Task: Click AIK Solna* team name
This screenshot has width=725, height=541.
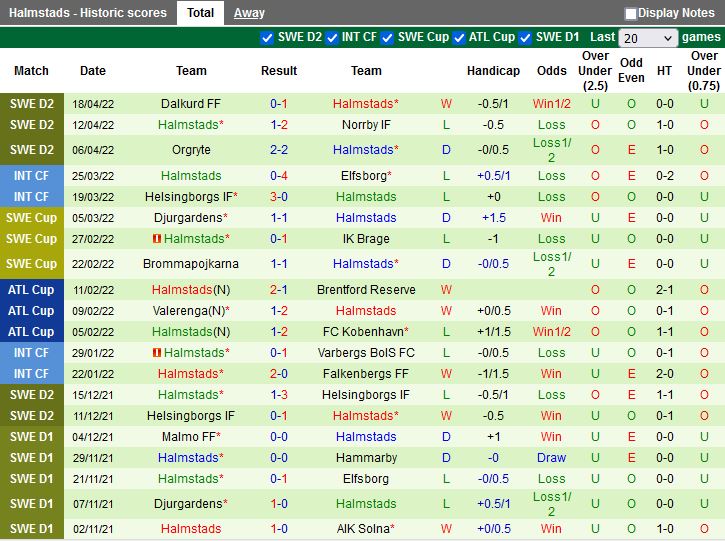Action: 366,529
